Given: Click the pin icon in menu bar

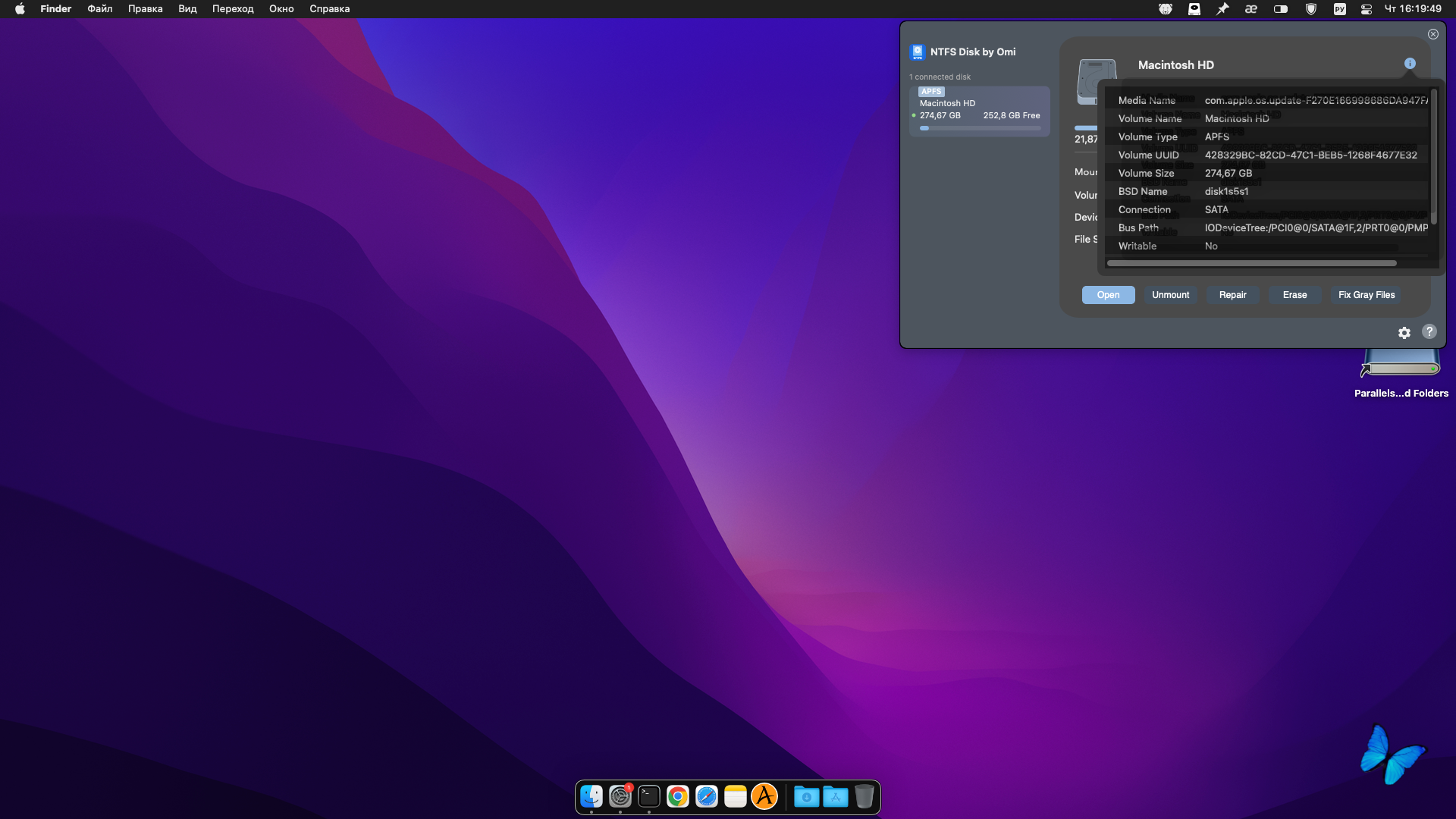Looking at the screenshot, I should pyautogui.click(x=1222, y=9).
